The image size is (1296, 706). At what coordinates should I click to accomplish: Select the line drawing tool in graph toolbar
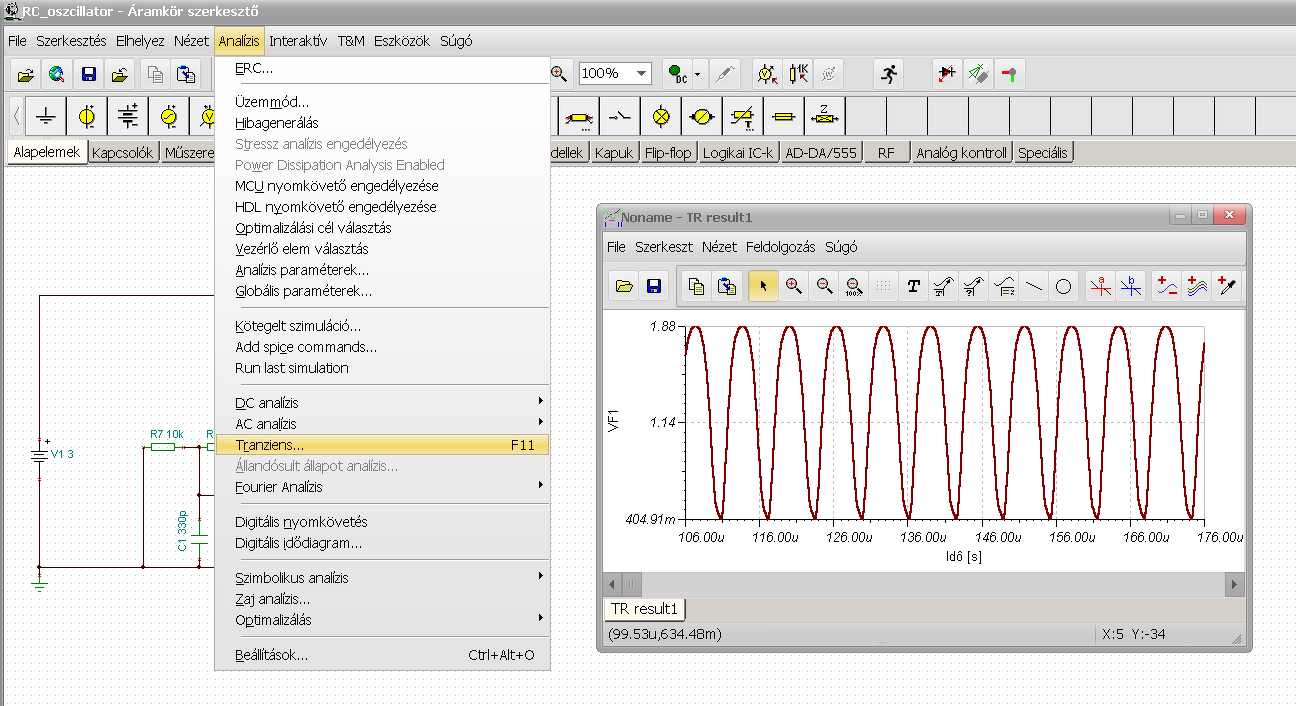pos(1035,287)
